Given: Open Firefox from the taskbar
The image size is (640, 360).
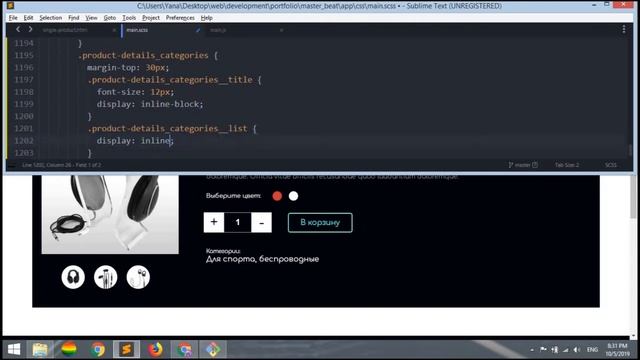Looking at the screenshot, I should tap(155, 349).
